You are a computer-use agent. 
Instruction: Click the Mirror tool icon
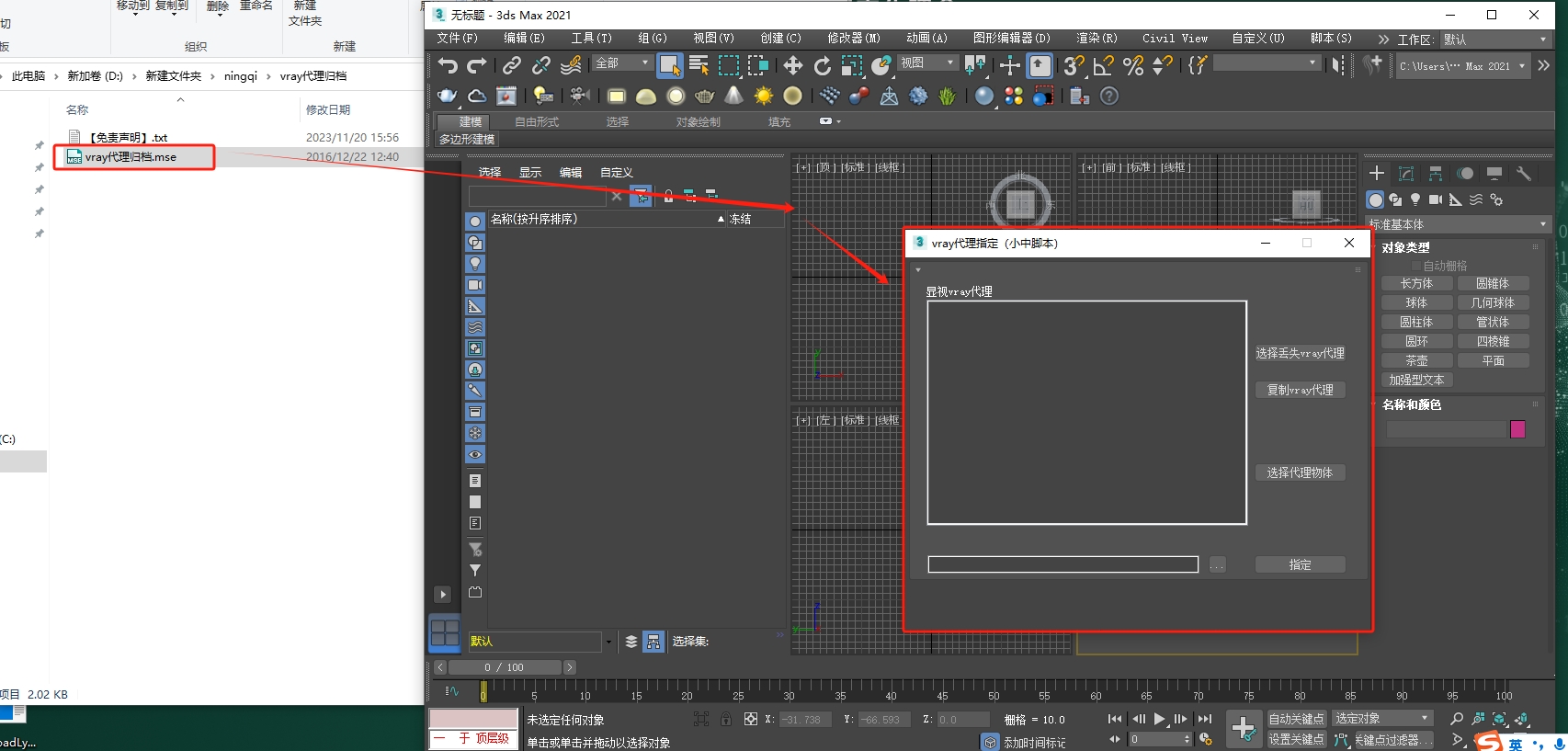pyautogui.click(x=1337, y=65)
